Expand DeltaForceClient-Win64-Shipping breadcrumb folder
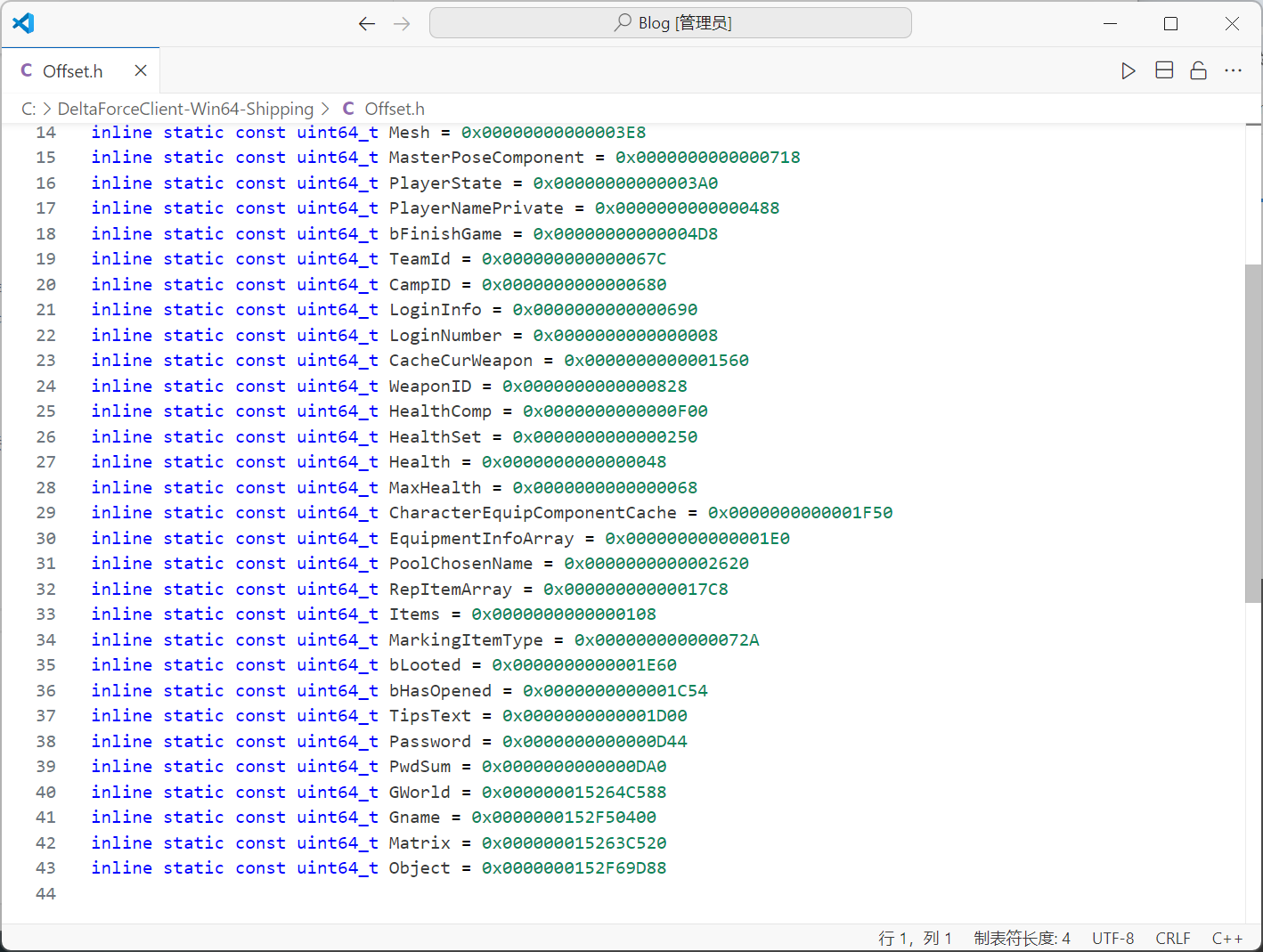The image size is (1263, 952). point(185,109)
